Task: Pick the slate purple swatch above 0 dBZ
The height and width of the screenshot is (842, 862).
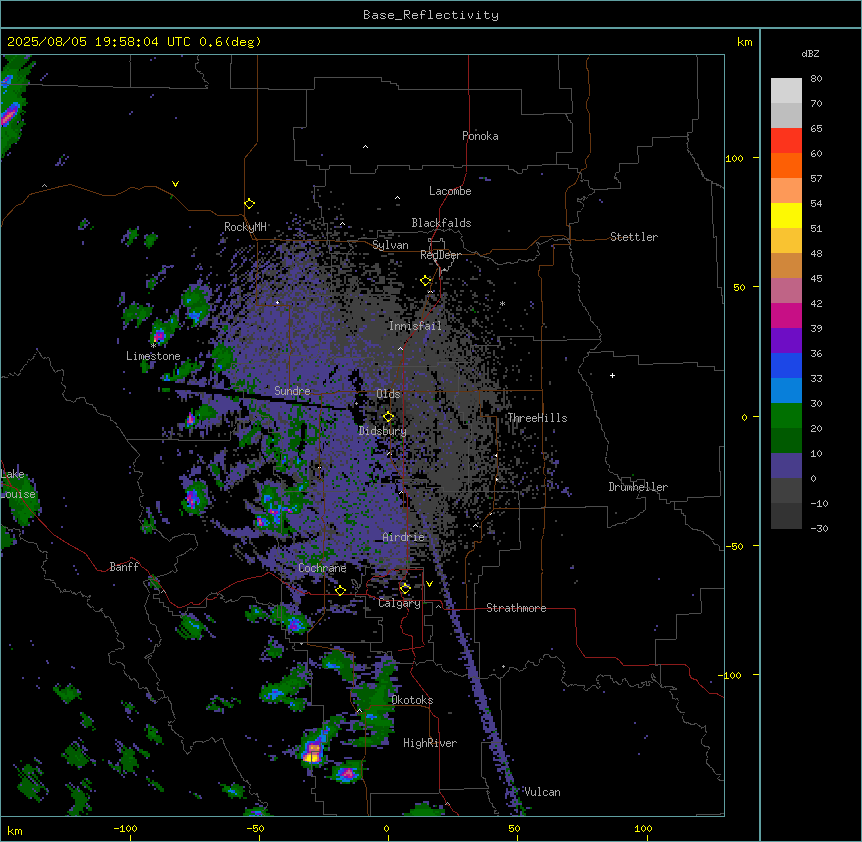Action: [786, 465]
